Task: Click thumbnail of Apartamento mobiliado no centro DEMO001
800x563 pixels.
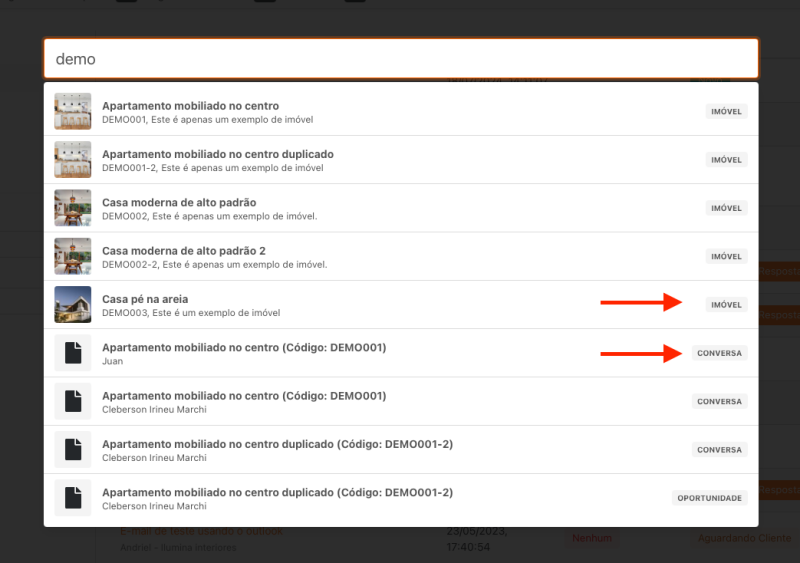Action: click(x=72, y=111)
